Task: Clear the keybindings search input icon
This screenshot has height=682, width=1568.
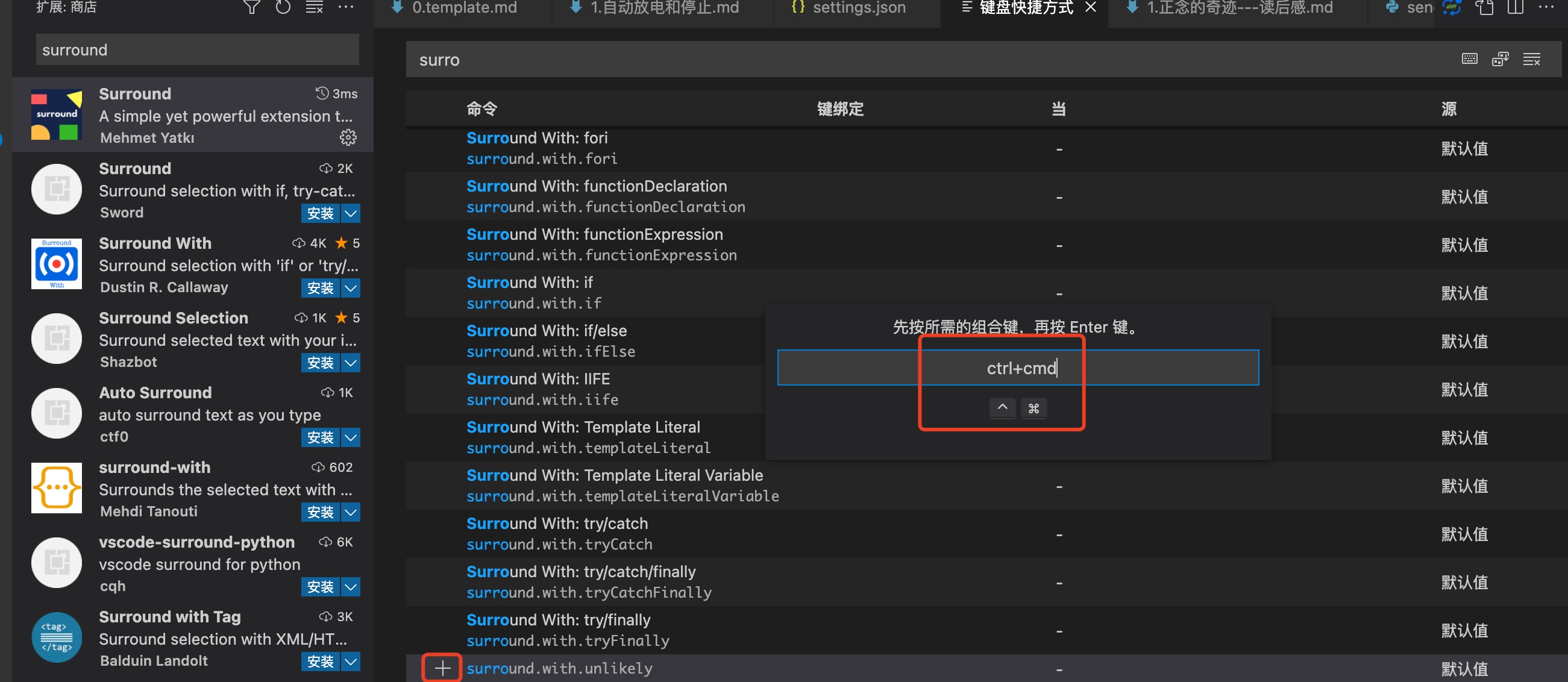Action: [x=1531, y=59]
